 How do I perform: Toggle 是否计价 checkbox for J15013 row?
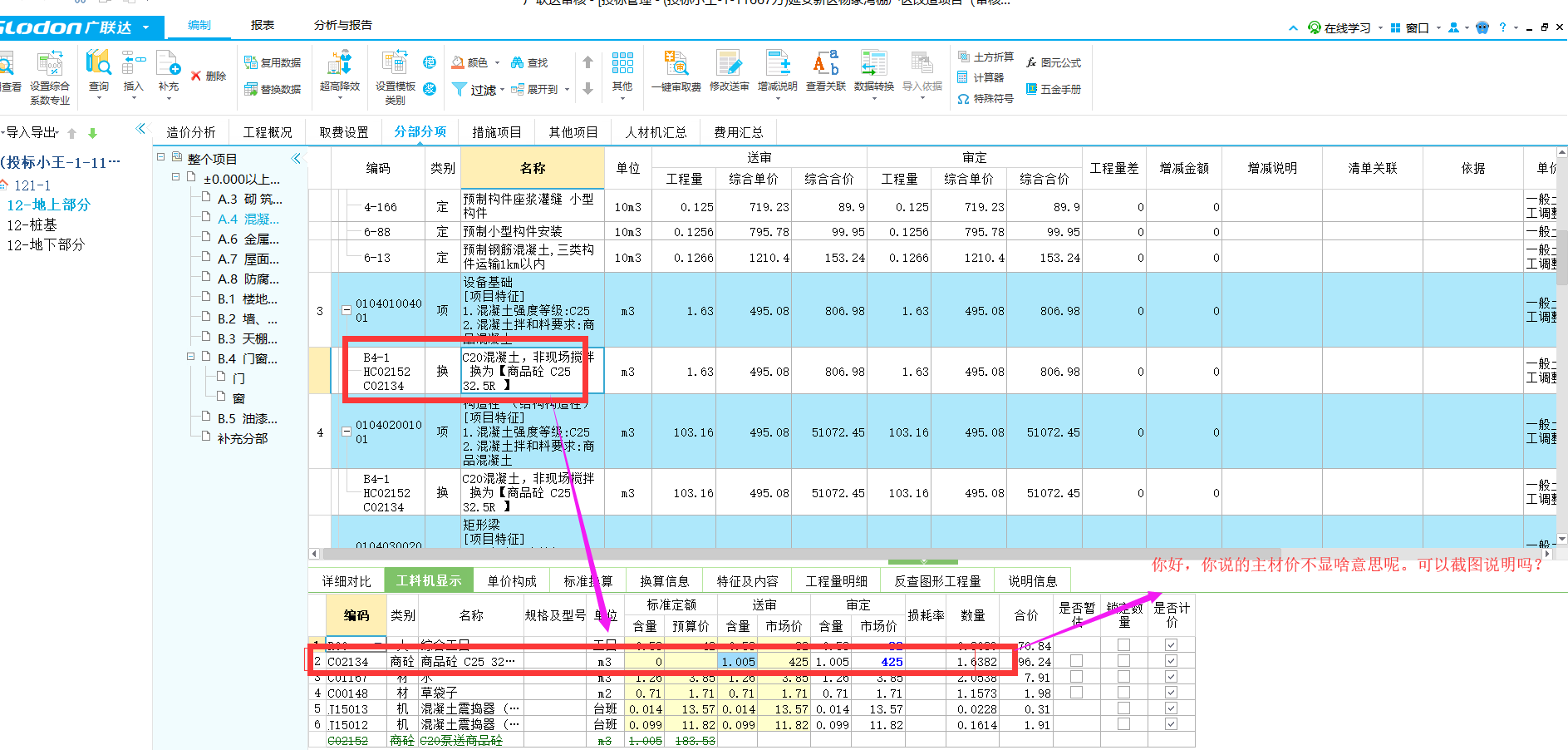1171,708
